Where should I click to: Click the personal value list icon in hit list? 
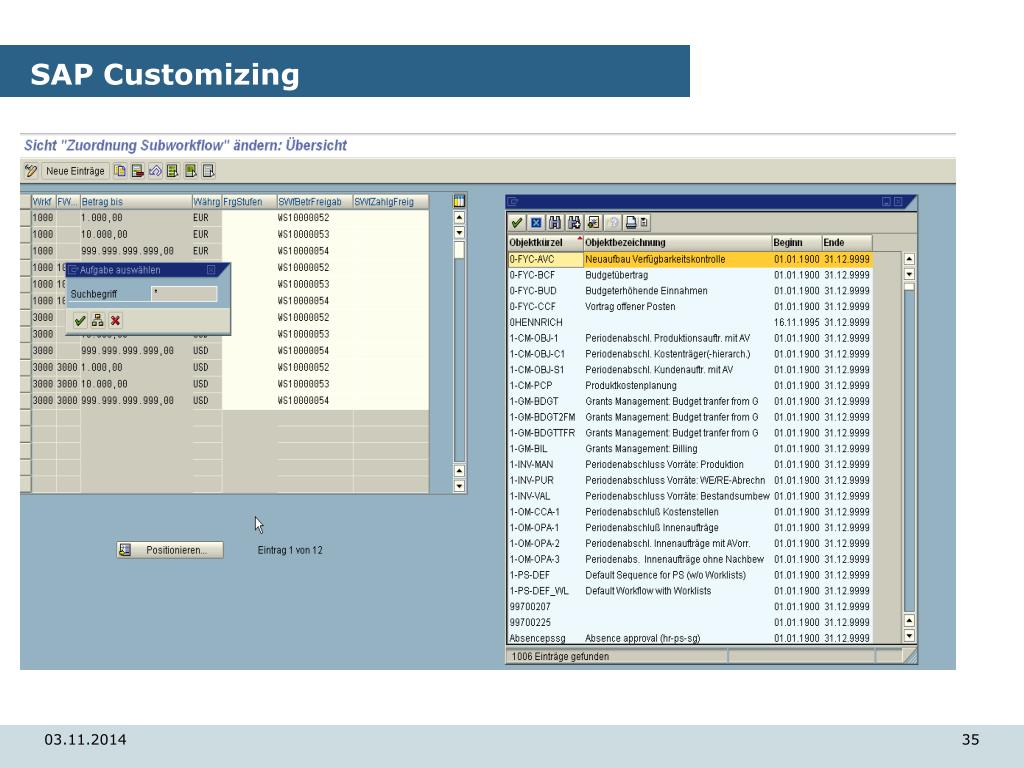[593, 223]
